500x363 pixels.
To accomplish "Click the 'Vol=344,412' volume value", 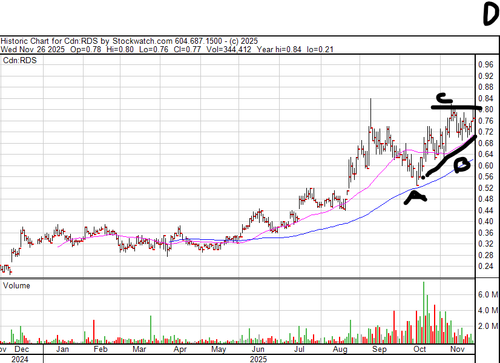I will (x=229, y=49).
